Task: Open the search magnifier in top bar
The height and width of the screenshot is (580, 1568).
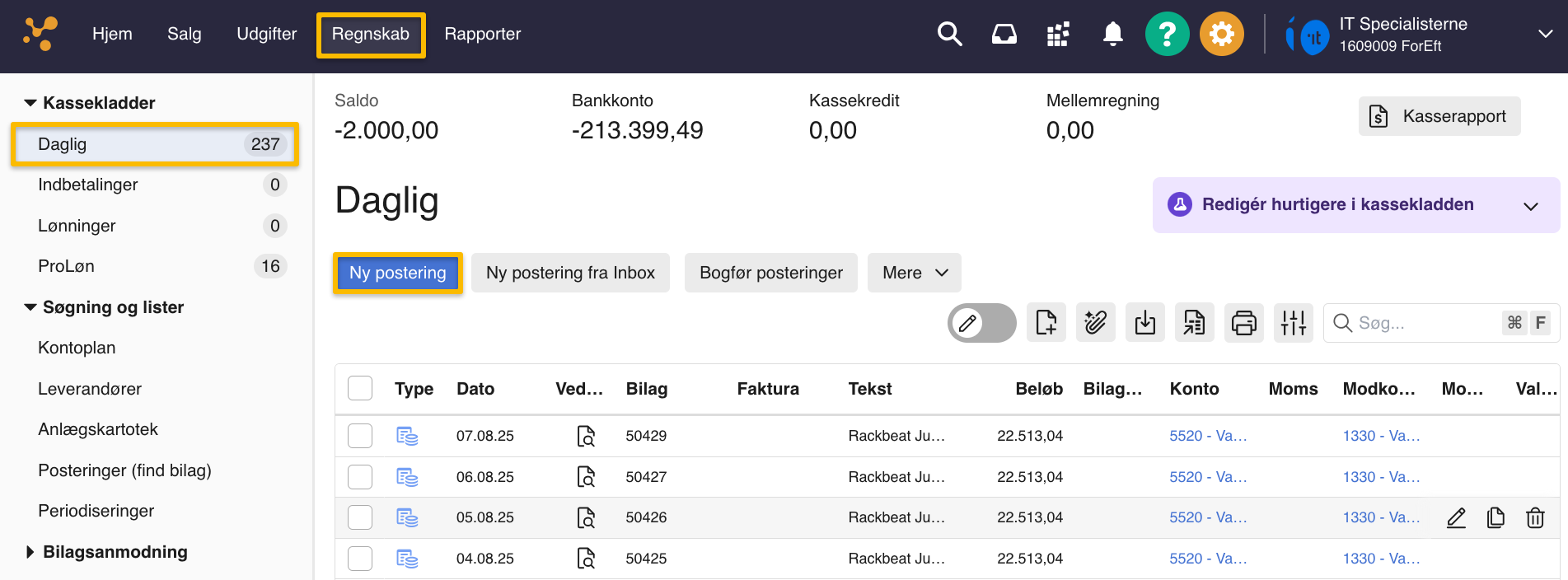Action: [x=949, y=34]
